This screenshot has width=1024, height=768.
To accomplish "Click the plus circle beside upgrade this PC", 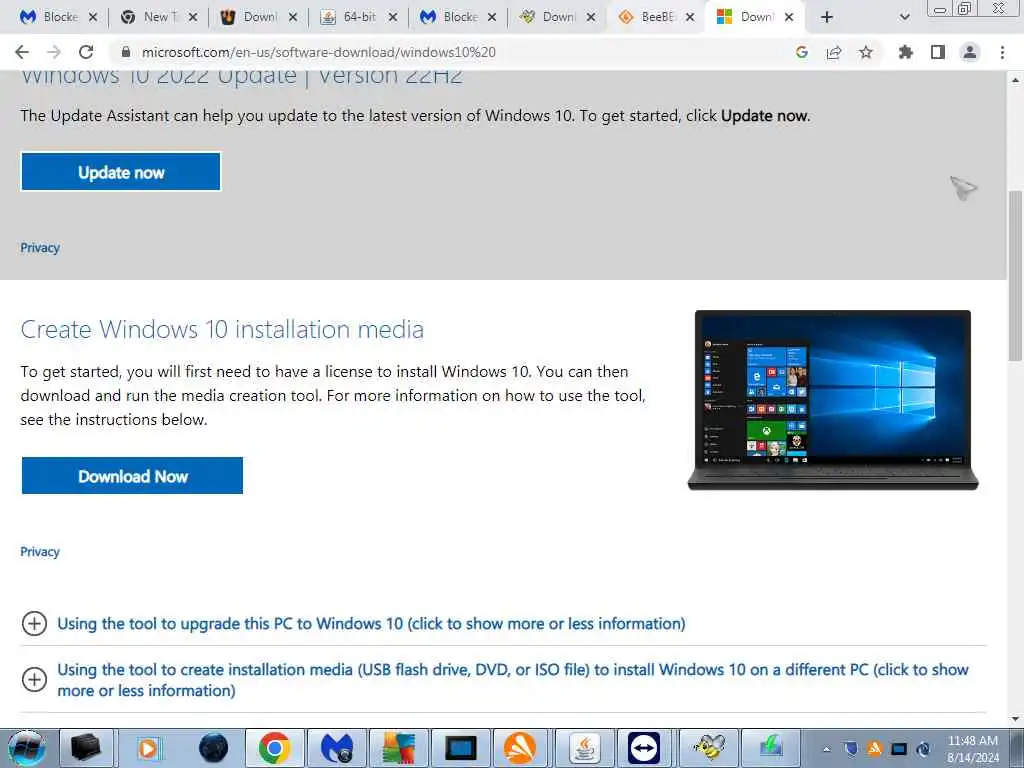I will tap(34, 624).
